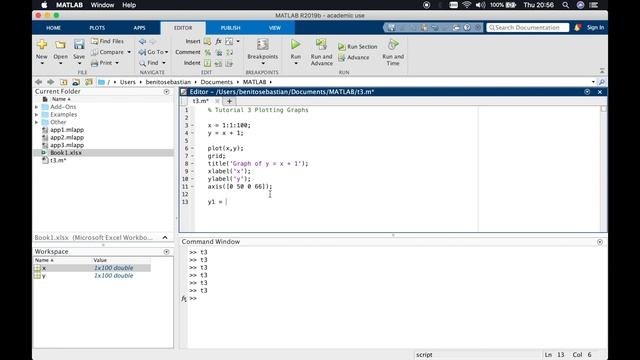Screen dimensions: 640x360
Task: Click the Comment percent icon
Action: 208,52
